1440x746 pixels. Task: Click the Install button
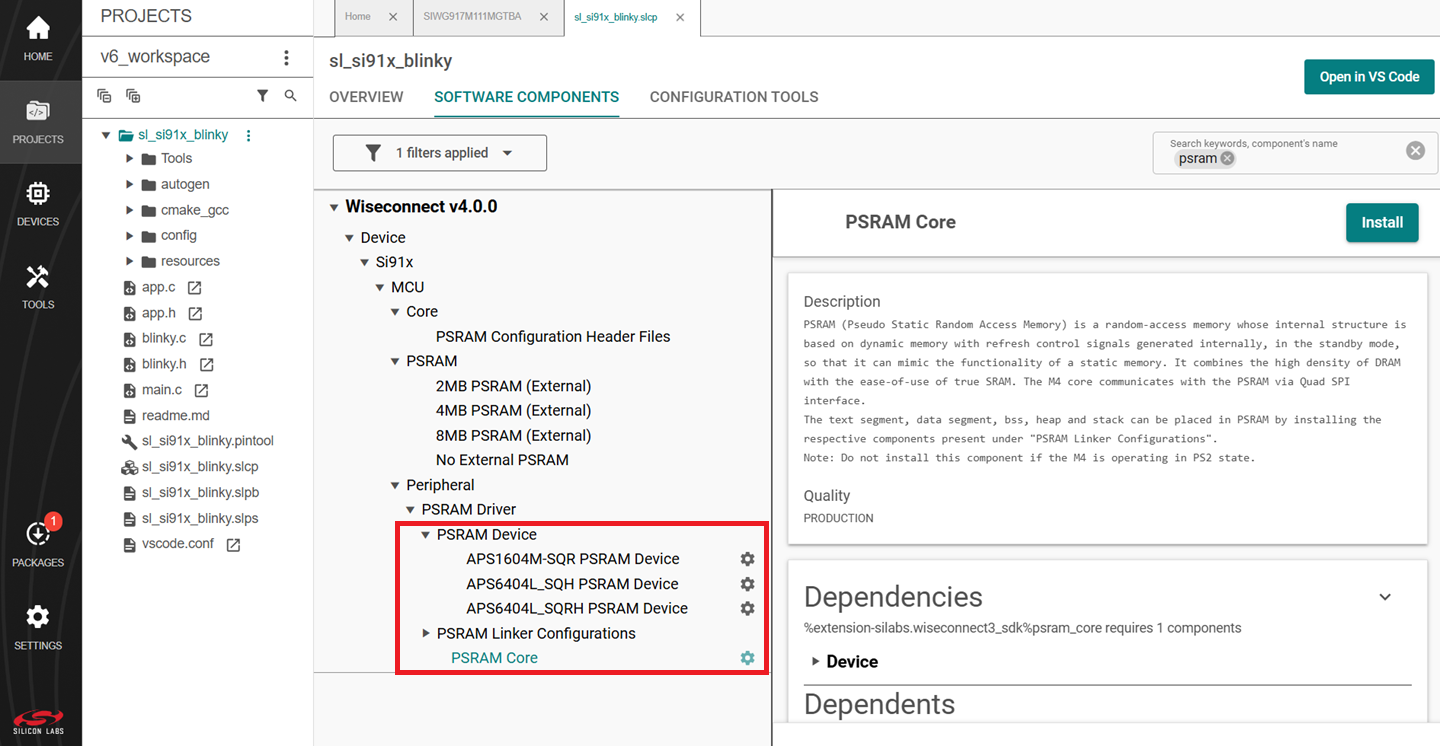click(1382, 222)
